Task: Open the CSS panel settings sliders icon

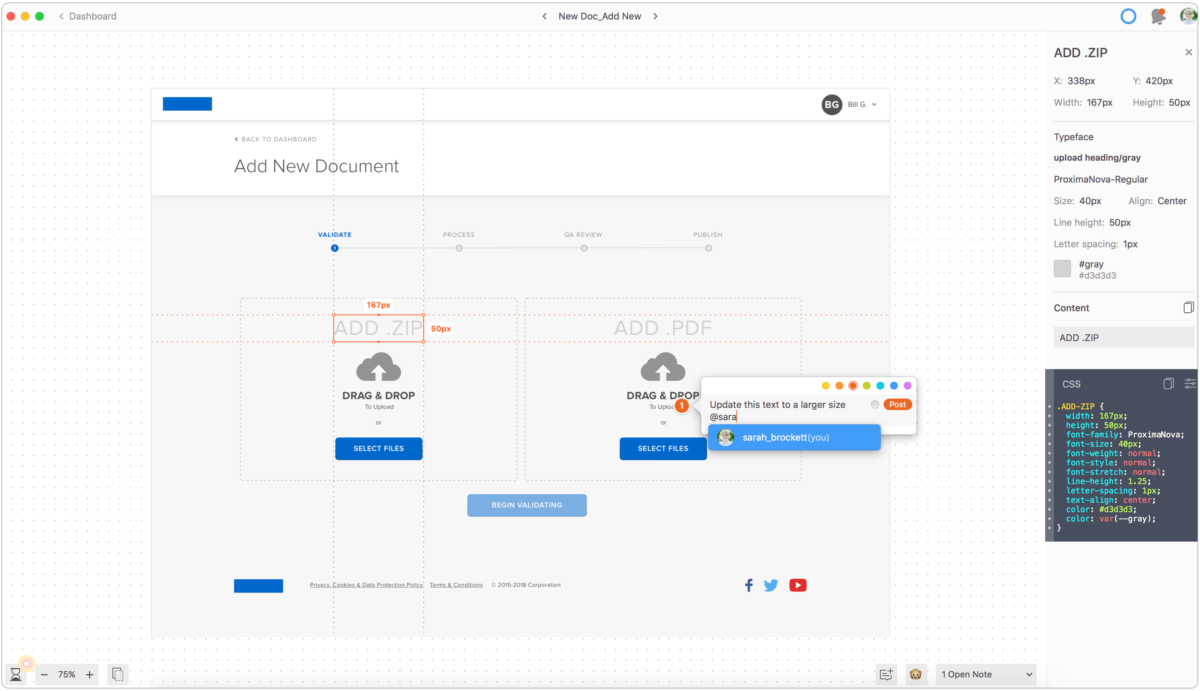Action: point(1189,385)
